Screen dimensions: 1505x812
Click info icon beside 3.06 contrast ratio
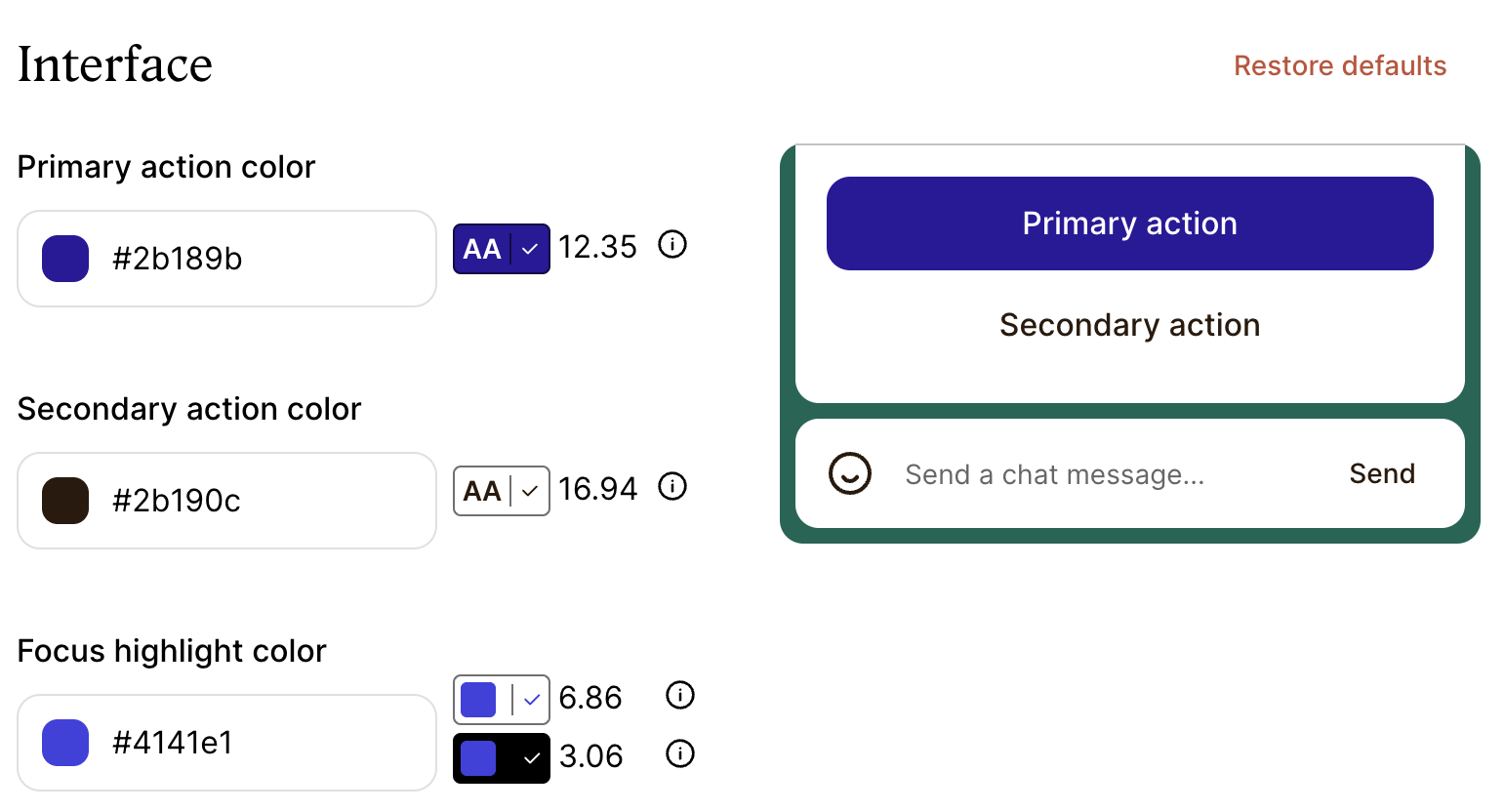click(679, 753)
